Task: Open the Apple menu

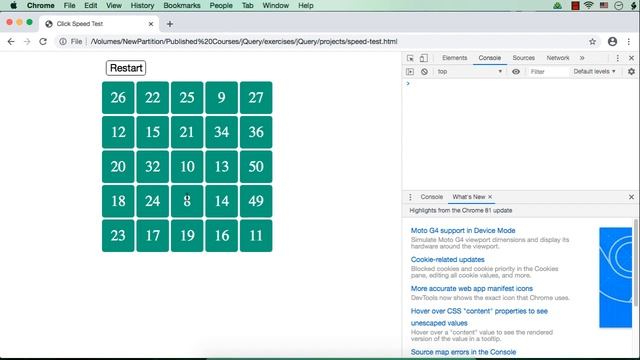Action: (13, 5)
